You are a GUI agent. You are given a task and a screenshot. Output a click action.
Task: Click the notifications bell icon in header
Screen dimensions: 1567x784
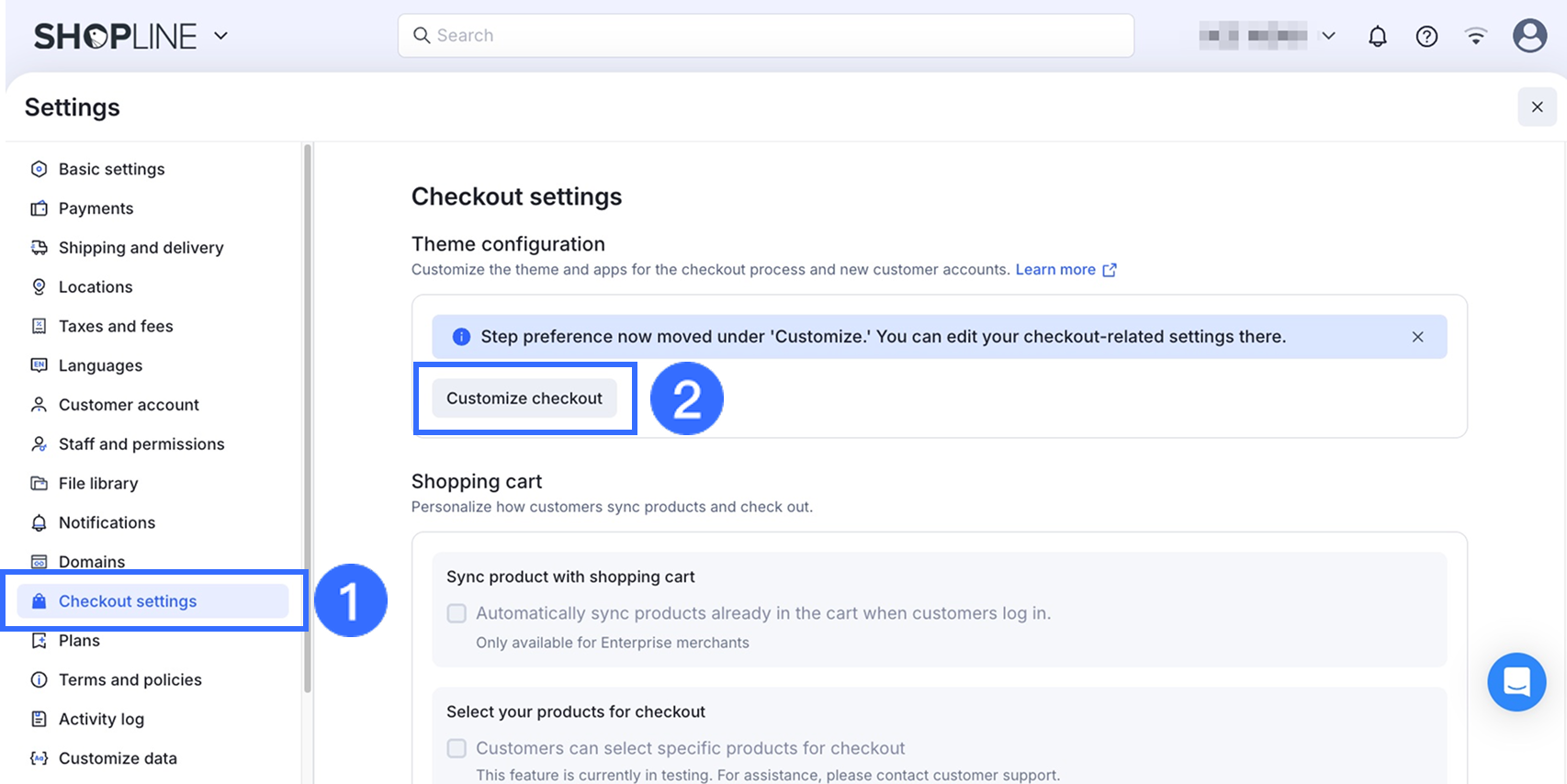click(x=1377, y=37)
